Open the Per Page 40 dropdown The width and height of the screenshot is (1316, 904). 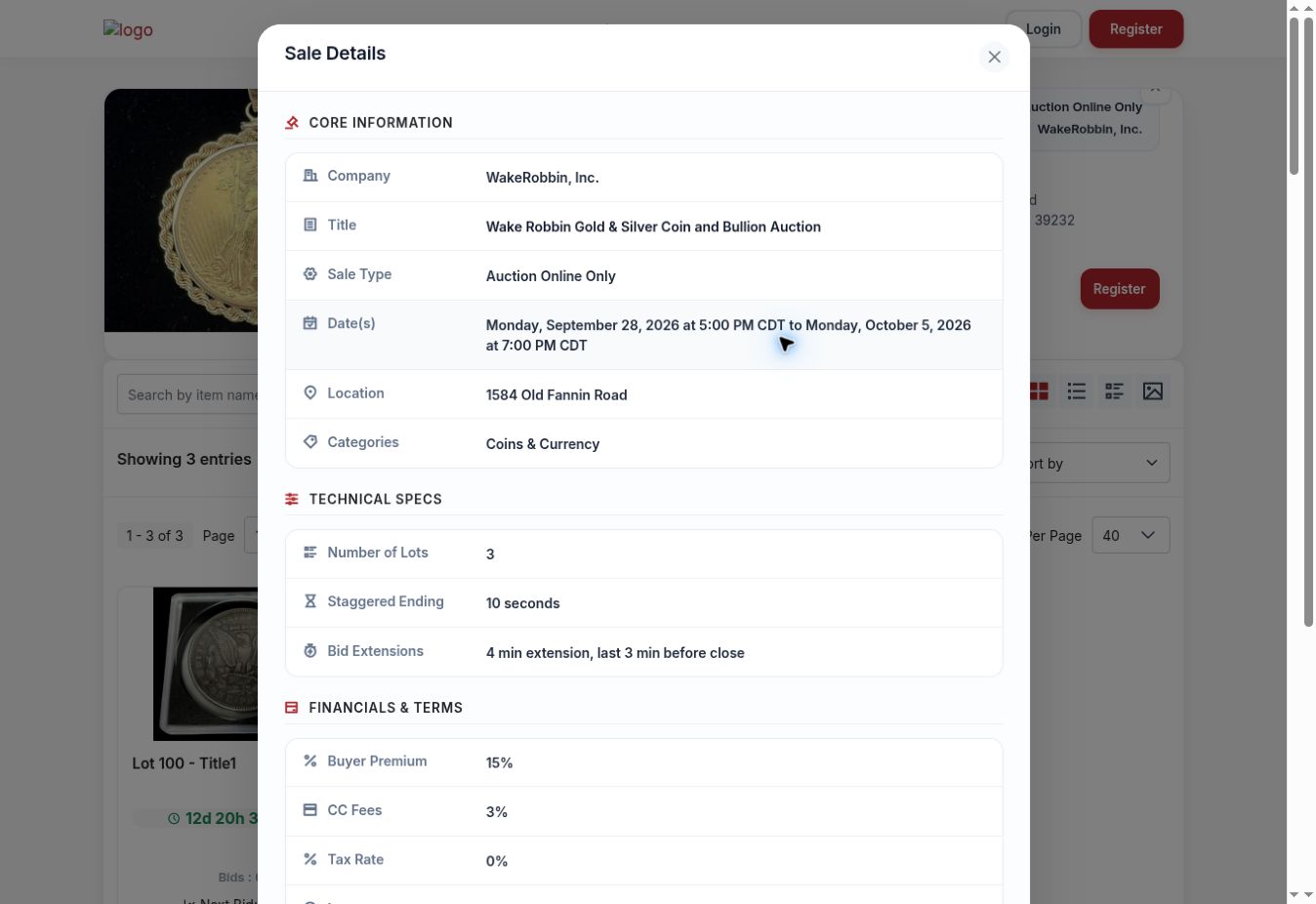pyautogui.click(x=1131, y=535)
